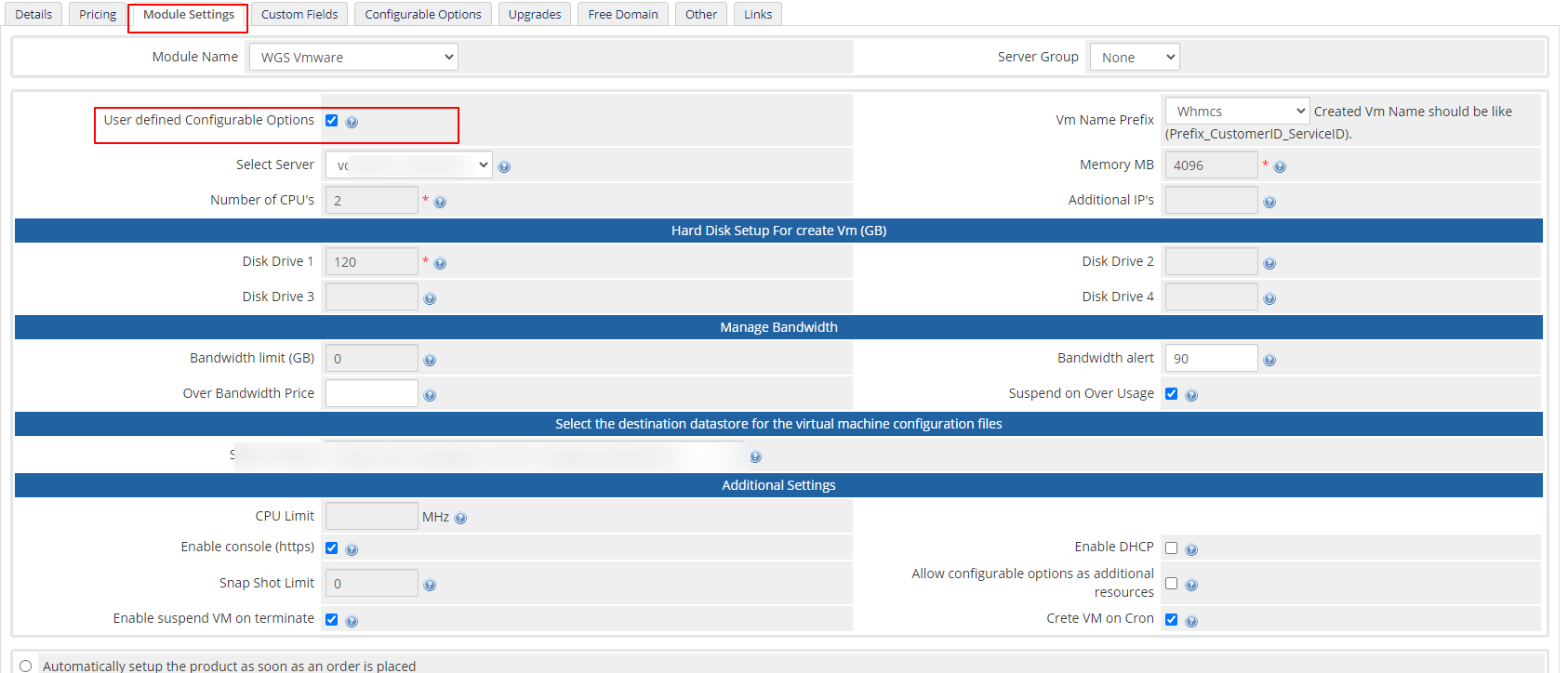Click help icon beside Bandwidth limit field
The width and height of the screenshot is (1568, 673).
click(x=430, y=360)
